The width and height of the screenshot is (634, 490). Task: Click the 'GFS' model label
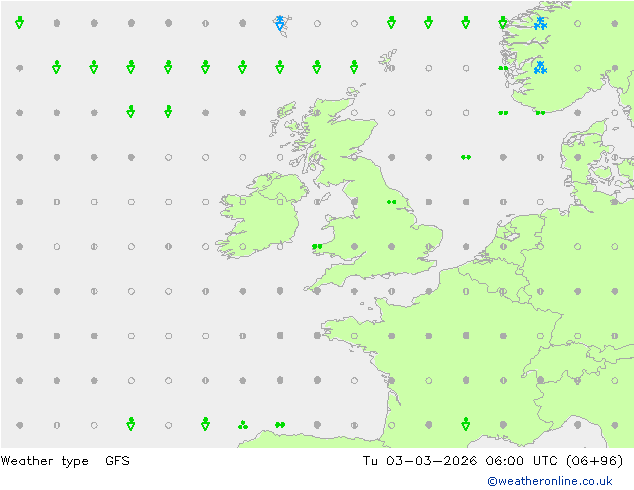[x=117, y=461]
